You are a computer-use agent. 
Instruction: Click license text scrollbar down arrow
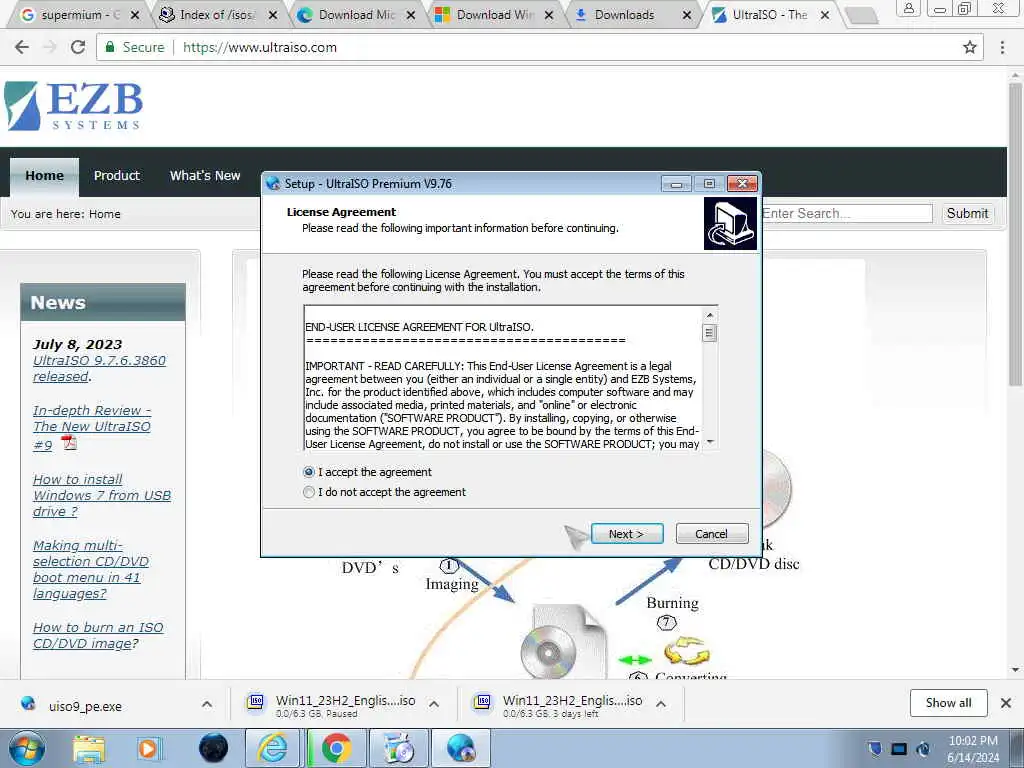coord(710,442)
